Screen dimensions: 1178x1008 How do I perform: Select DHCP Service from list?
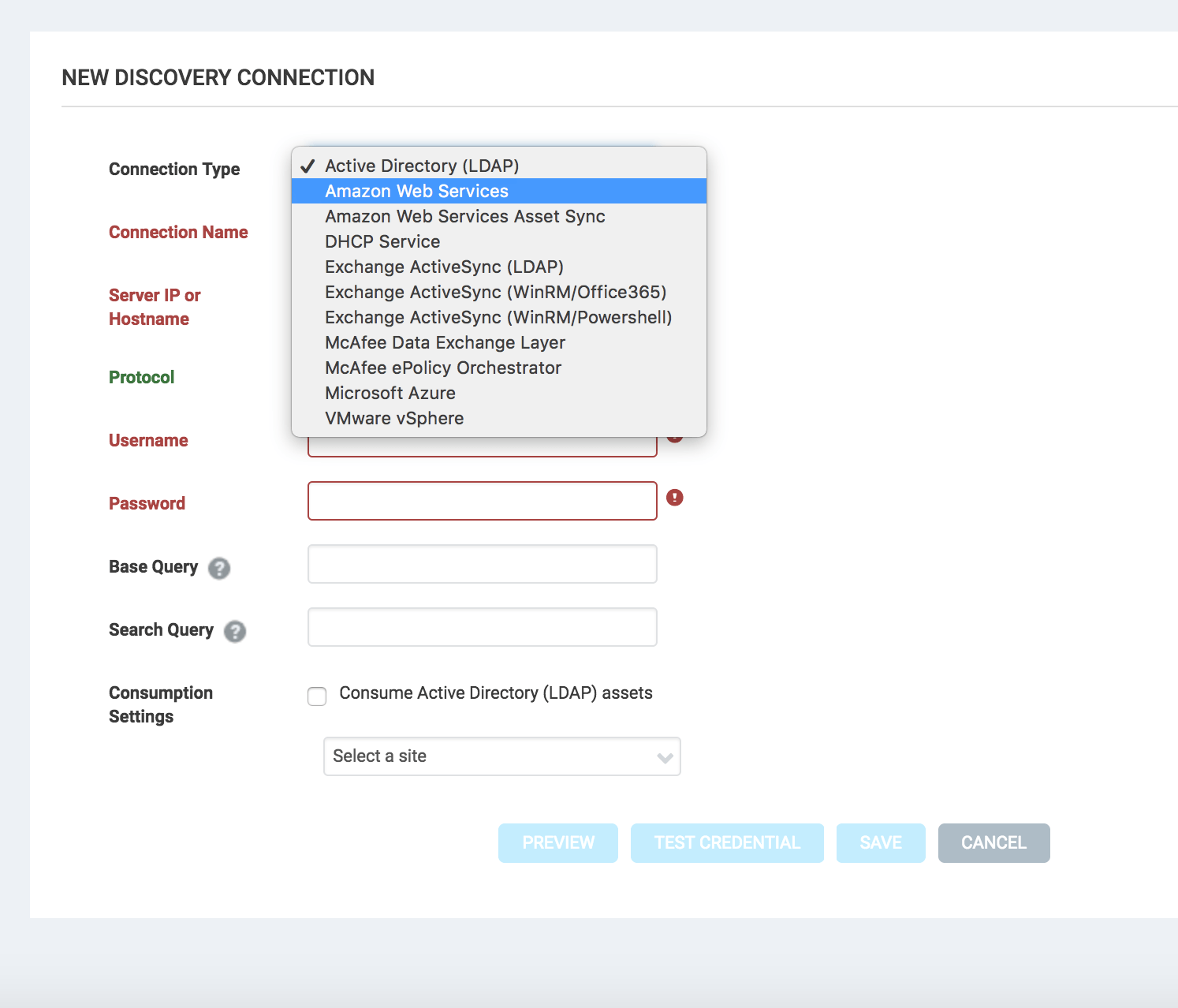499,241
